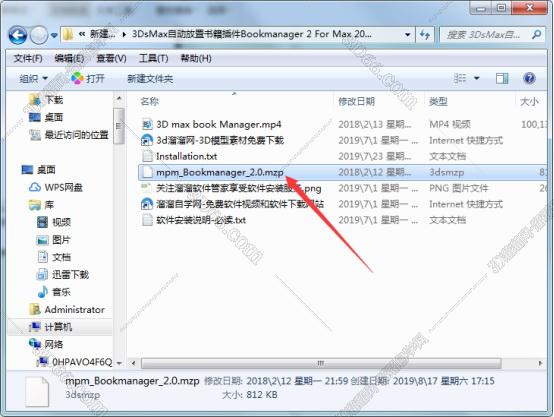Click the 打开 toolbar button
Screen dimensions: 554x417
tap(88, 78)
